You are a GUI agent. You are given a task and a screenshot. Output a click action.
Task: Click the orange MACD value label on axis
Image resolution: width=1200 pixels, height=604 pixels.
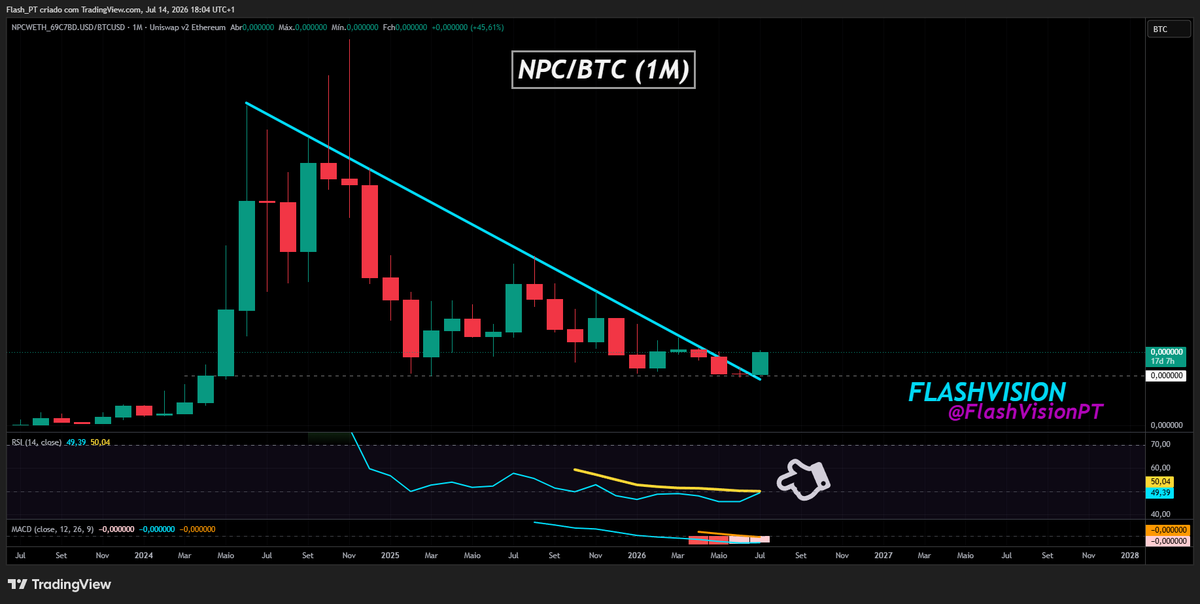point(1167,529)
